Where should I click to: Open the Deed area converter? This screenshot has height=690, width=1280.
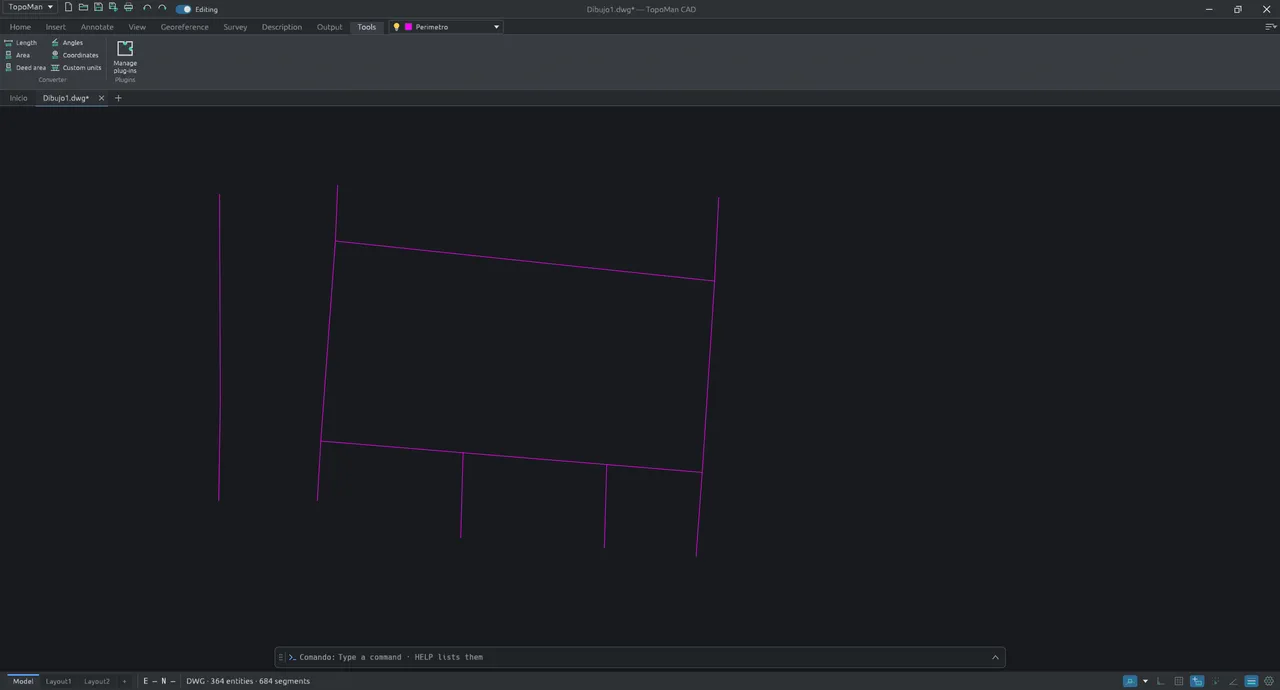pyautogui.click(x=25, y=68)
